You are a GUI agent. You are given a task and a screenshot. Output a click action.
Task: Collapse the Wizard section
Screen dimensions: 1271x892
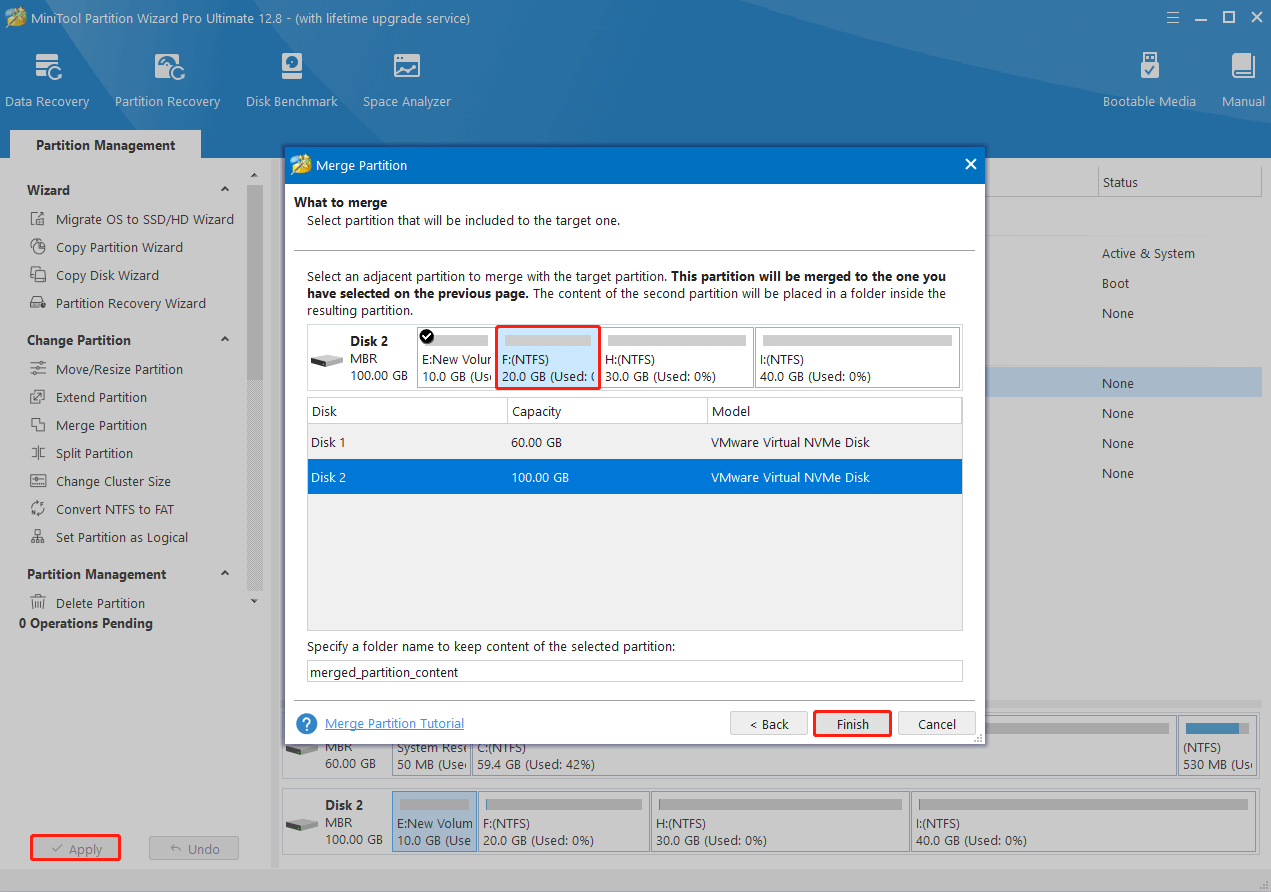click(225, 190)
